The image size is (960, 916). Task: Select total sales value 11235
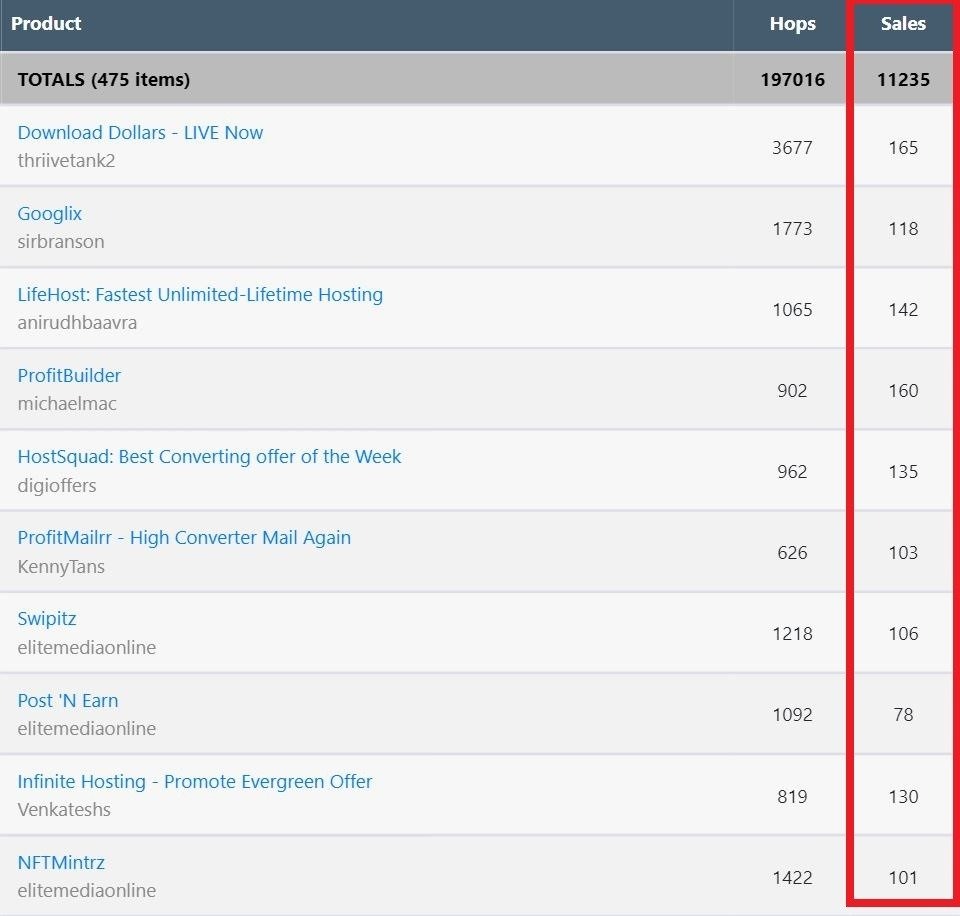pos(903,80)
